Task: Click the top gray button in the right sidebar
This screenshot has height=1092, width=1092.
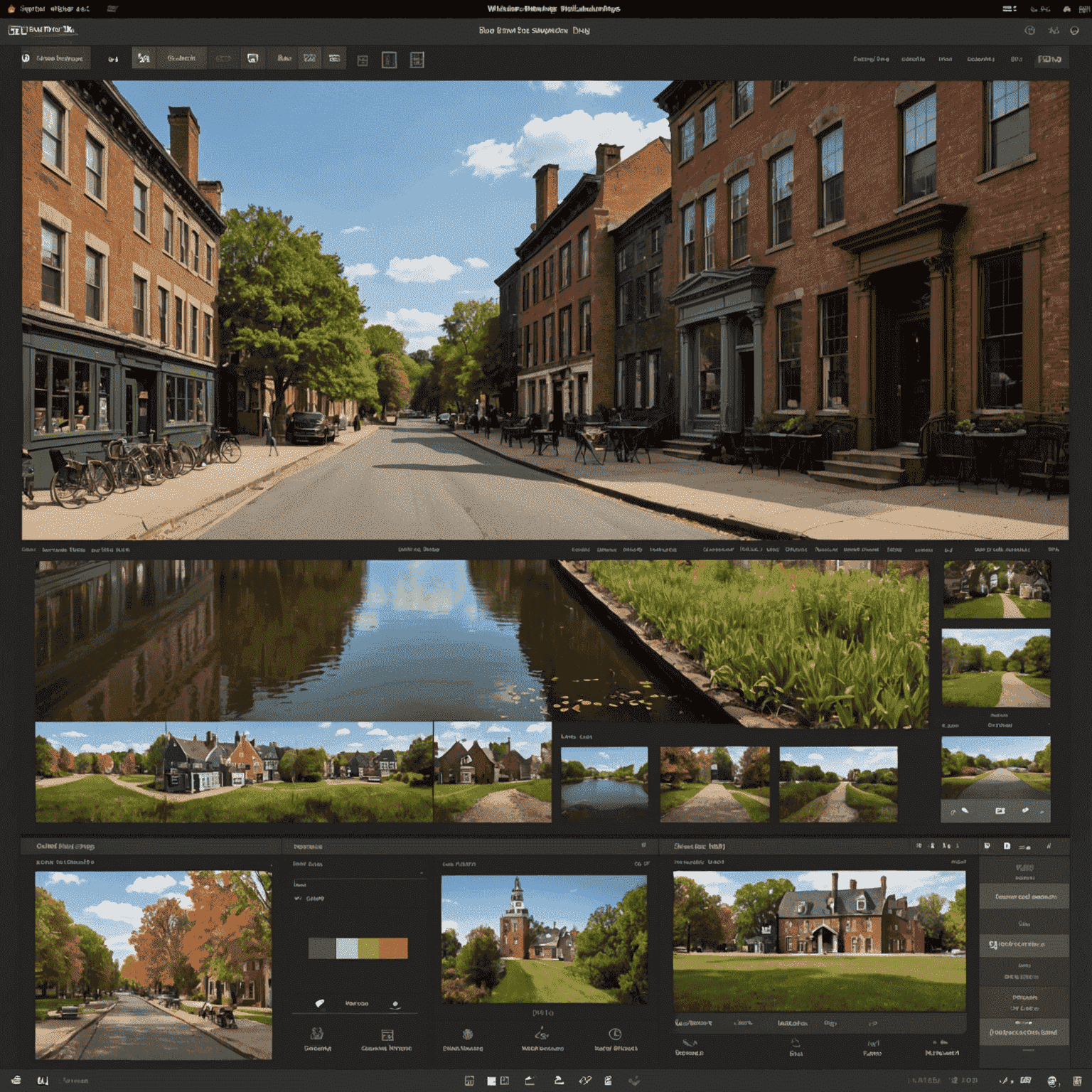Action: click(1024, 896)
